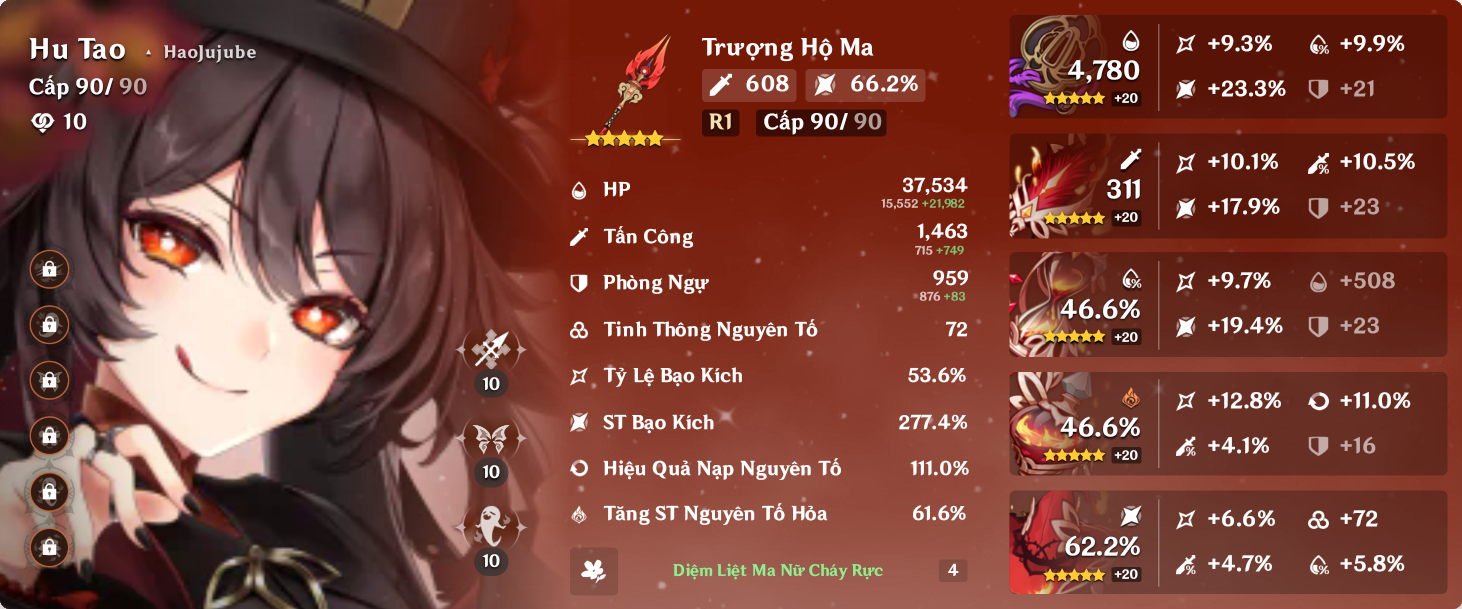
Task: Click the friendship level icon next to 10
Action: [x=43, y=122]
